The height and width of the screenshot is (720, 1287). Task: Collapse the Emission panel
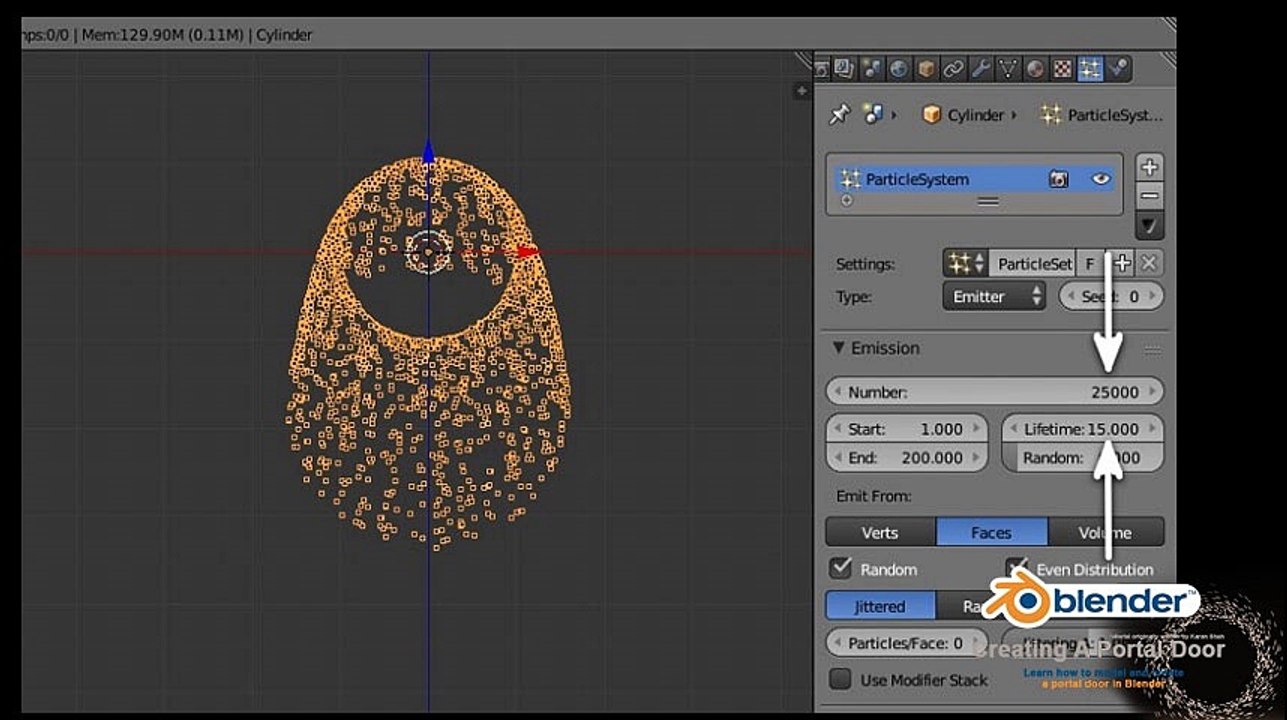coord(839,348)
